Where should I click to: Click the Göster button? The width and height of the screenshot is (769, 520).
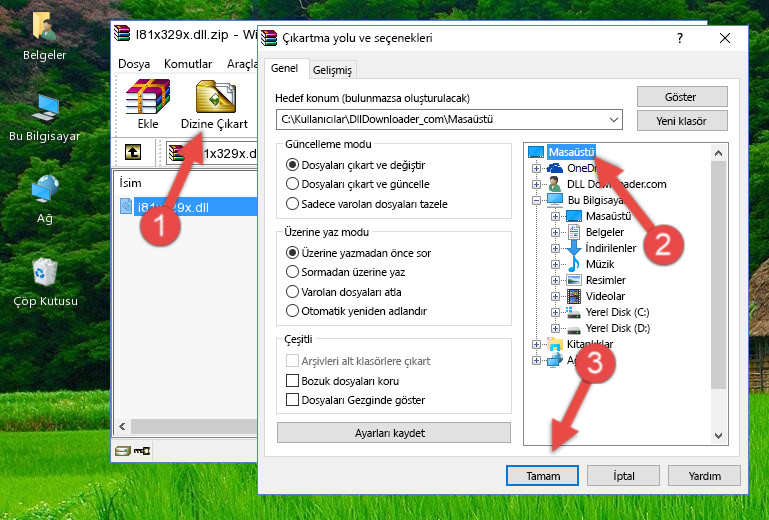pos(682,97)
